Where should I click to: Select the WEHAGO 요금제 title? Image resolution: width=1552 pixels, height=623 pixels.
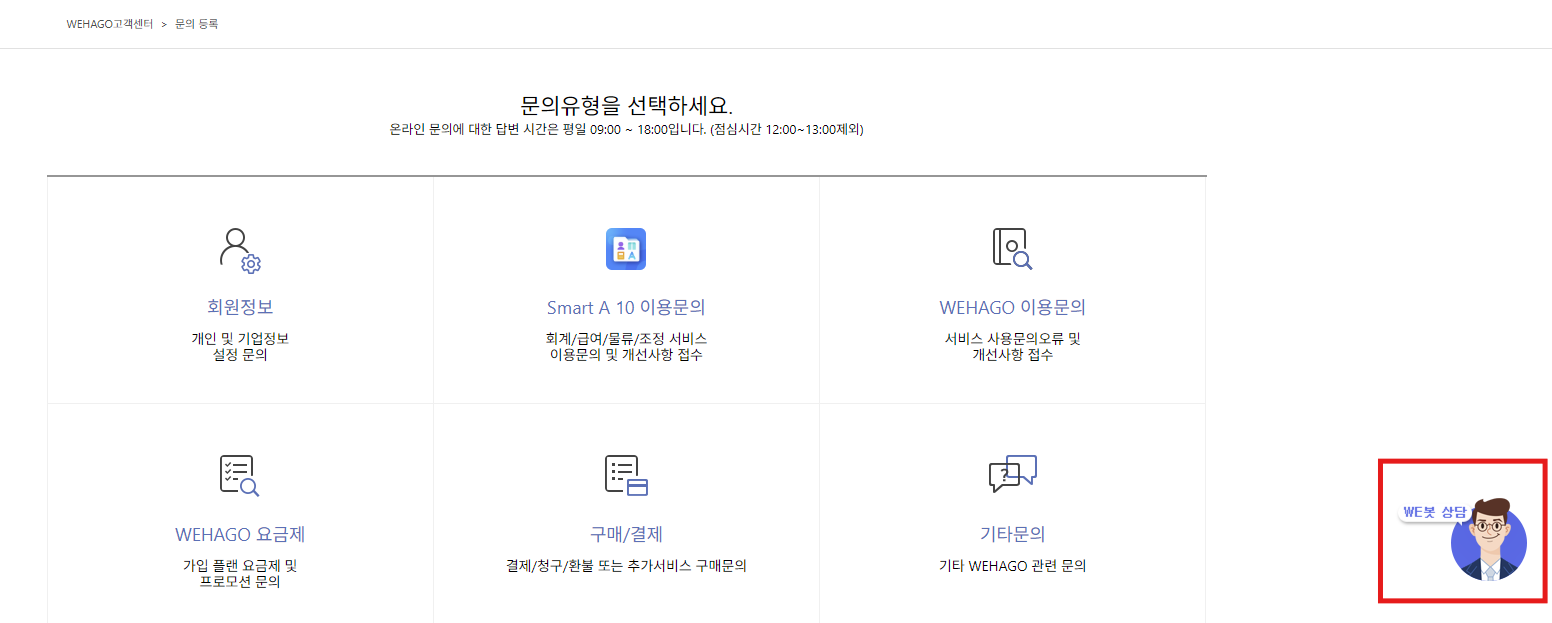coord(240,534)
